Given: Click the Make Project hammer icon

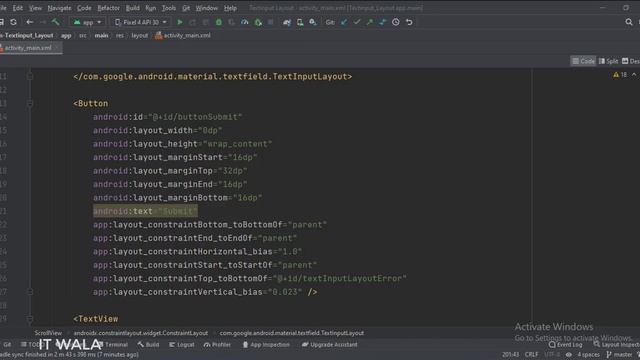Looking at the screenshot, I should 56,22.
